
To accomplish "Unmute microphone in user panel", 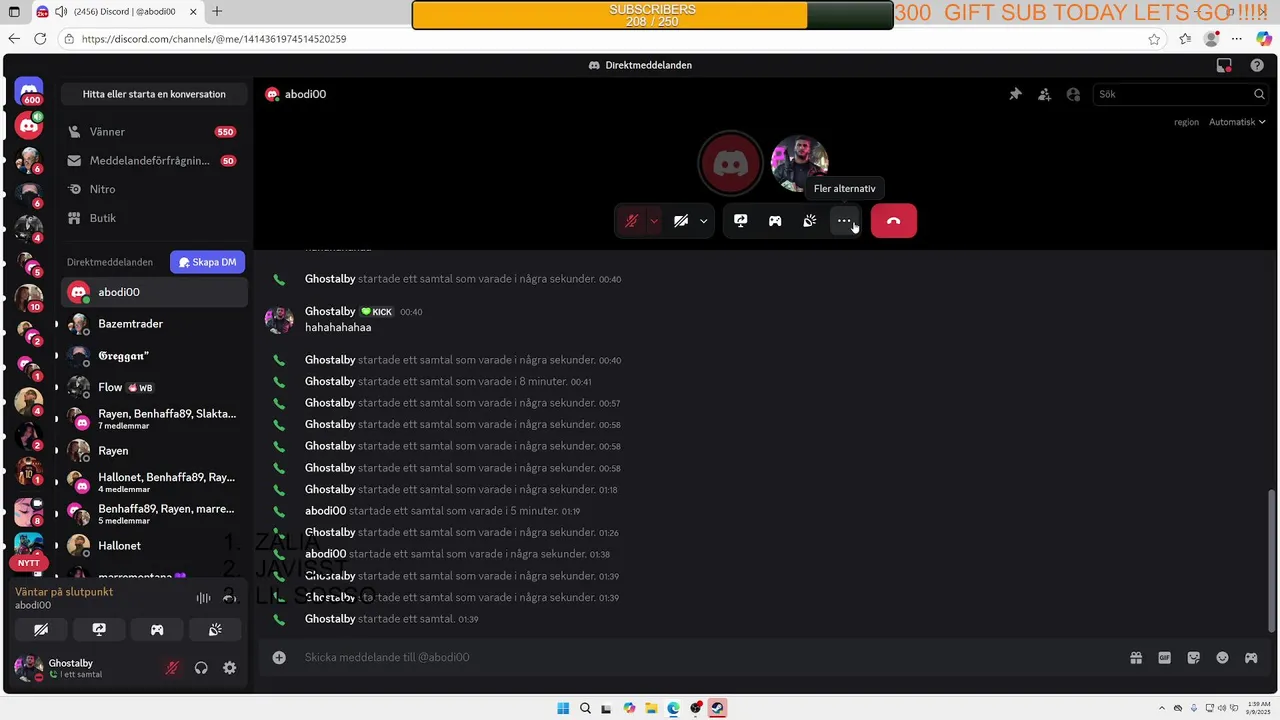I will pyautogui.click(x=172, y=668).
